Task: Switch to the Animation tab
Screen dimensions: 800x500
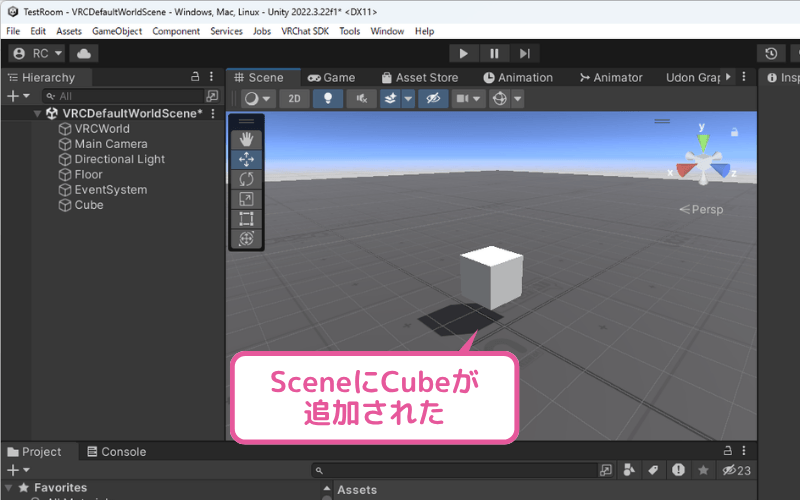Action: tap(518, 78)
